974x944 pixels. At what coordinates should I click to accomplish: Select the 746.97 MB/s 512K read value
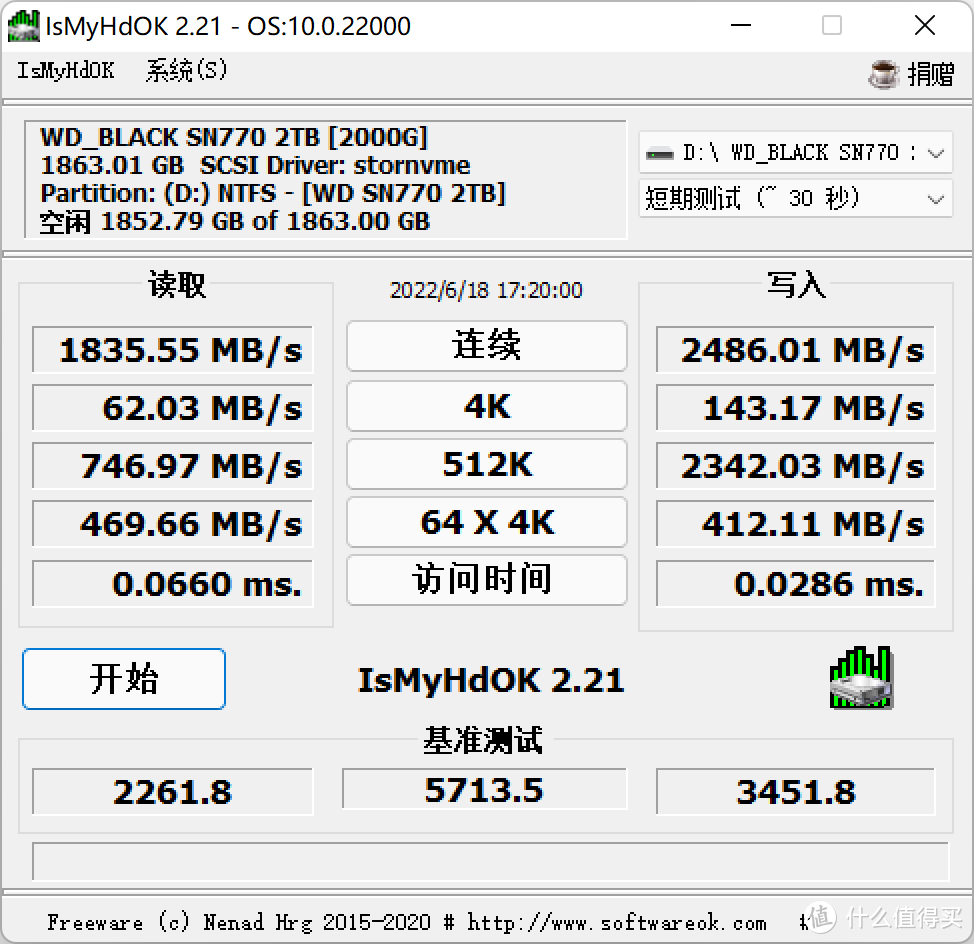click(x=173, y=466)
